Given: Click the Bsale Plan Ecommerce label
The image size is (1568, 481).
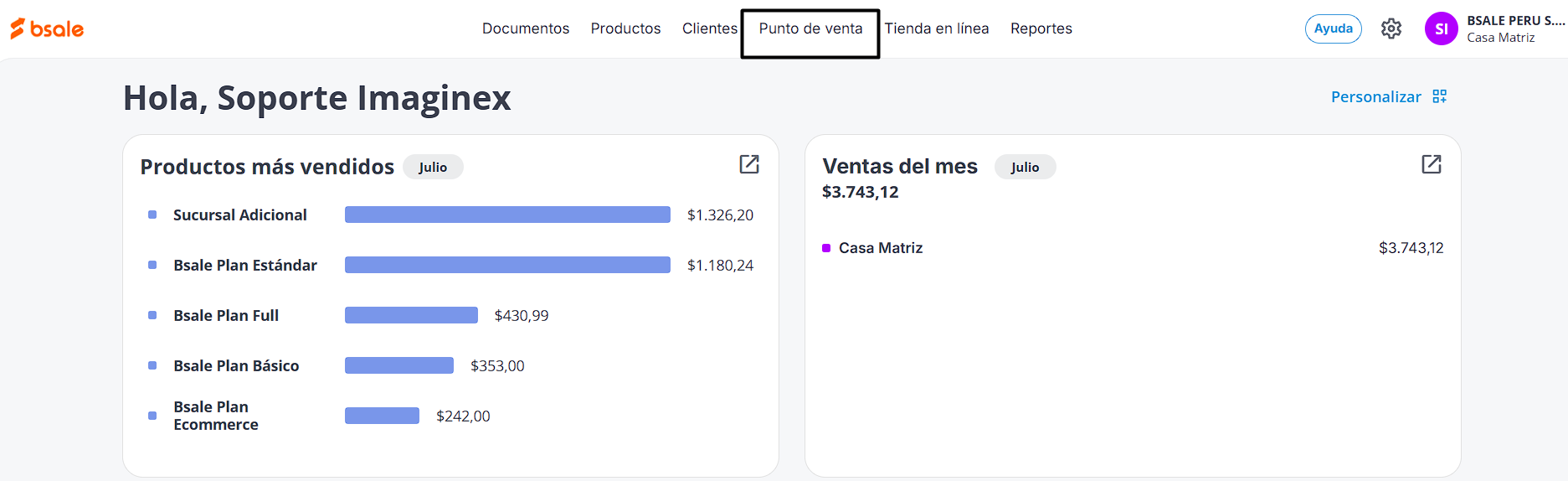Looking at the screenshot, I should 216,416.
